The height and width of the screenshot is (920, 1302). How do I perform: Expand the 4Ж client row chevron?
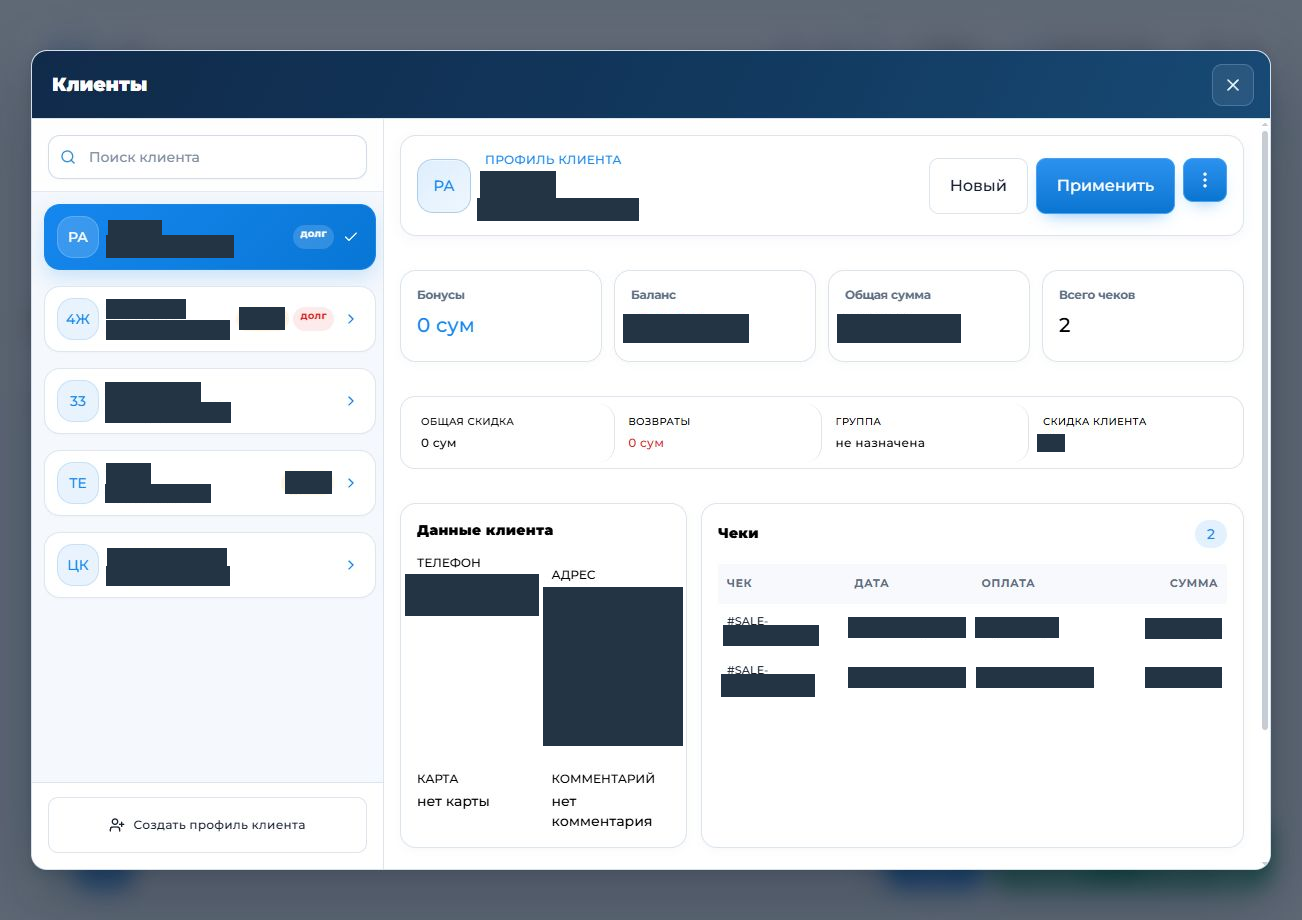(x=351, y=319)
